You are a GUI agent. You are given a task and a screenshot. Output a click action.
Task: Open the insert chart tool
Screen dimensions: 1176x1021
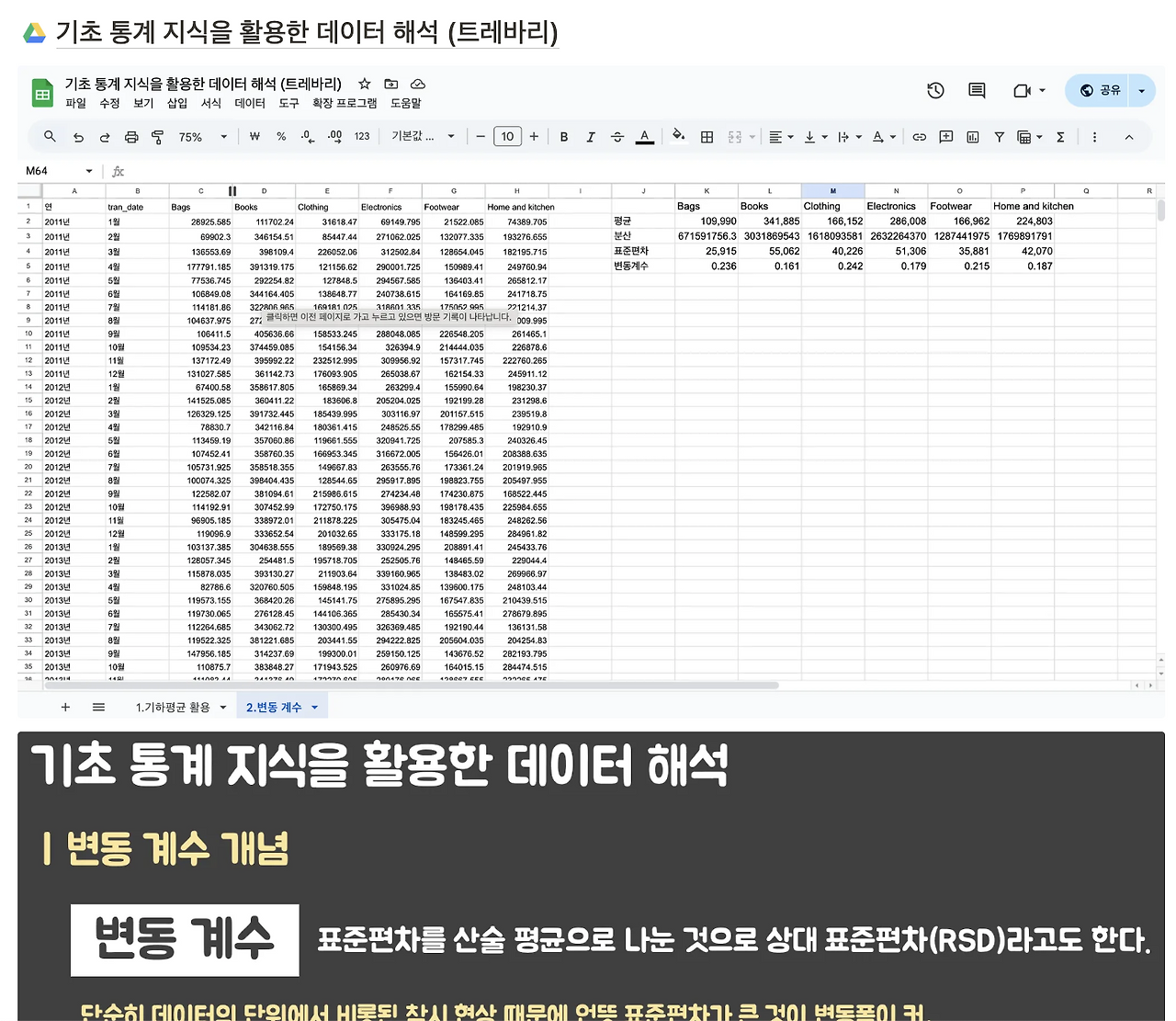pos(973,136)
